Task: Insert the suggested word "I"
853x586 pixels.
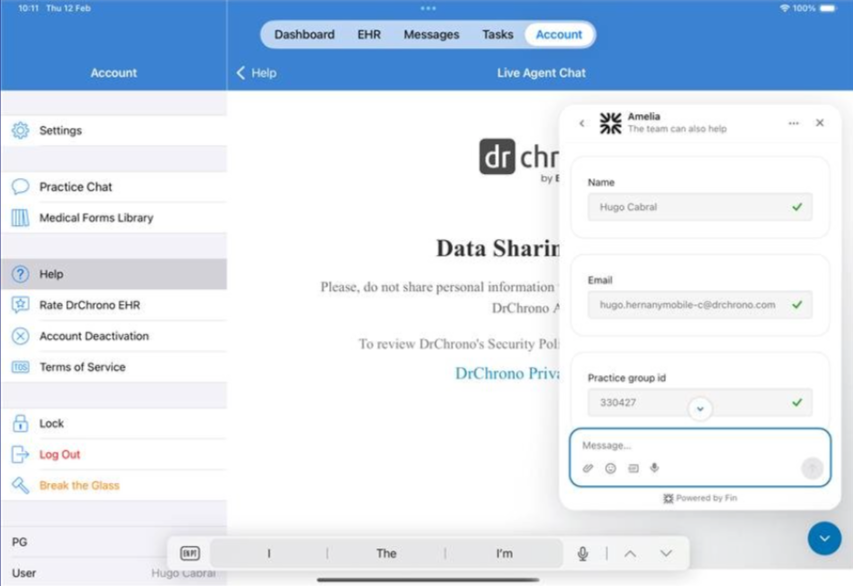Action: [x=269, y=553]
